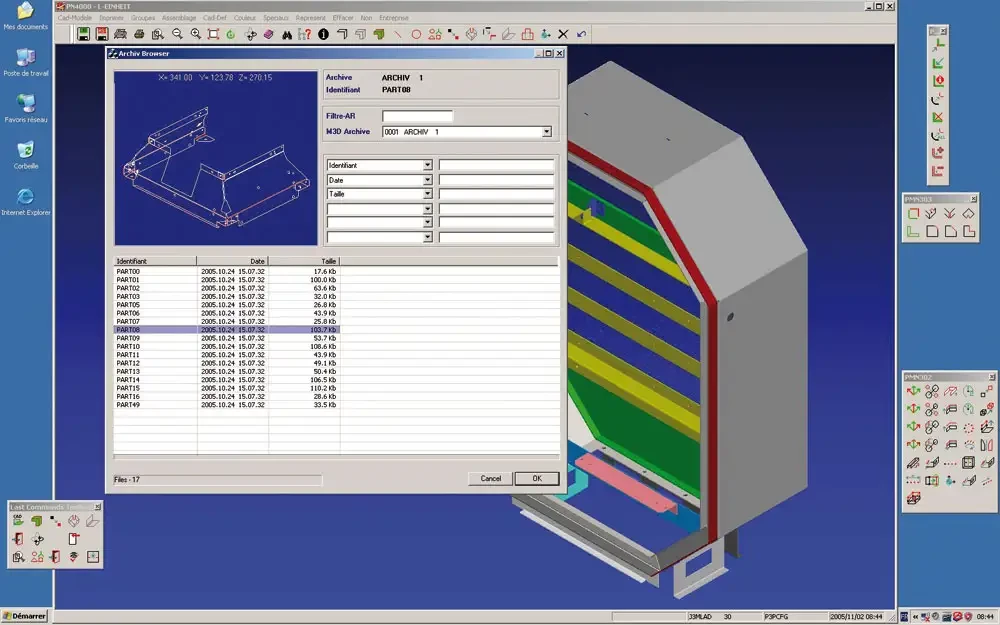Click the black X delete icon
This screenshot has width=1000, height=625.
click(x=563, y=34)
